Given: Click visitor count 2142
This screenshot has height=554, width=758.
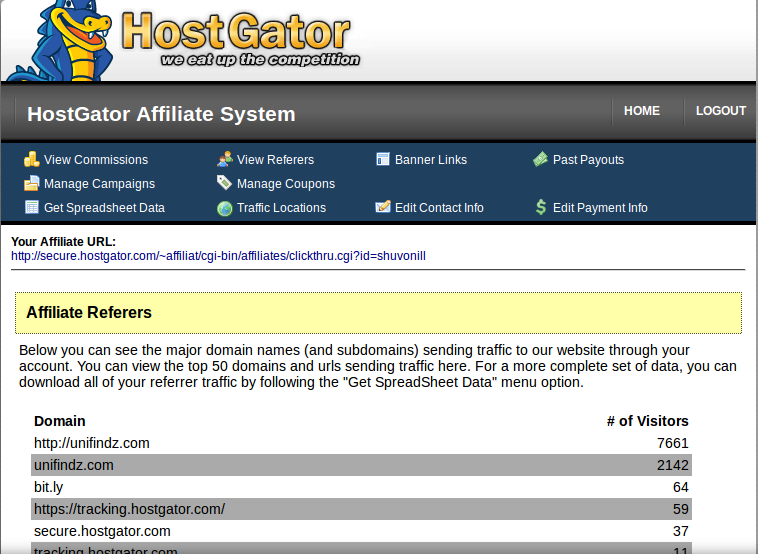Looking at the screenshot, I should click(672, 465).
